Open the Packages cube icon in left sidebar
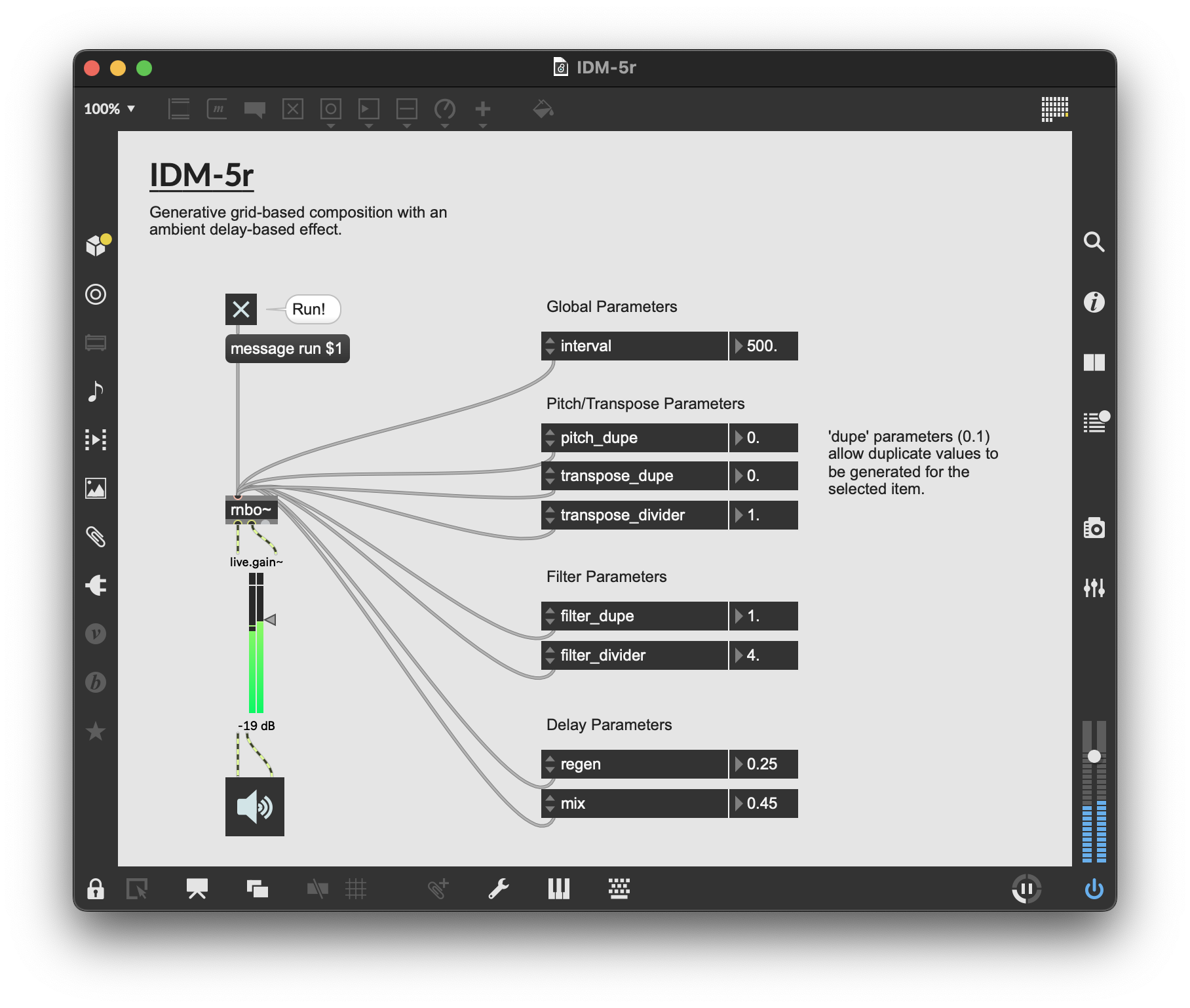1190x1008 pixels. [x=97, y=245]
